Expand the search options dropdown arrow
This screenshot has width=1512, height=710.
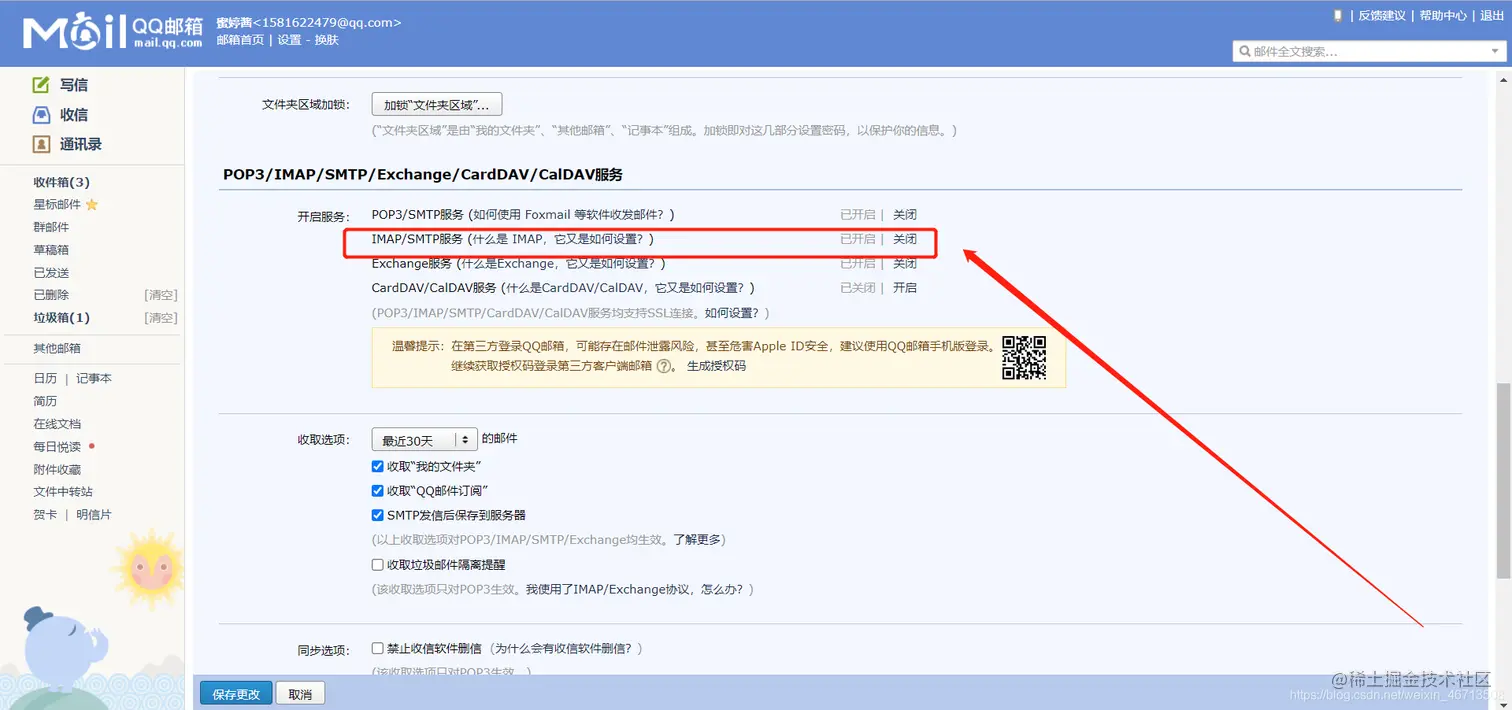(1492, 49)
